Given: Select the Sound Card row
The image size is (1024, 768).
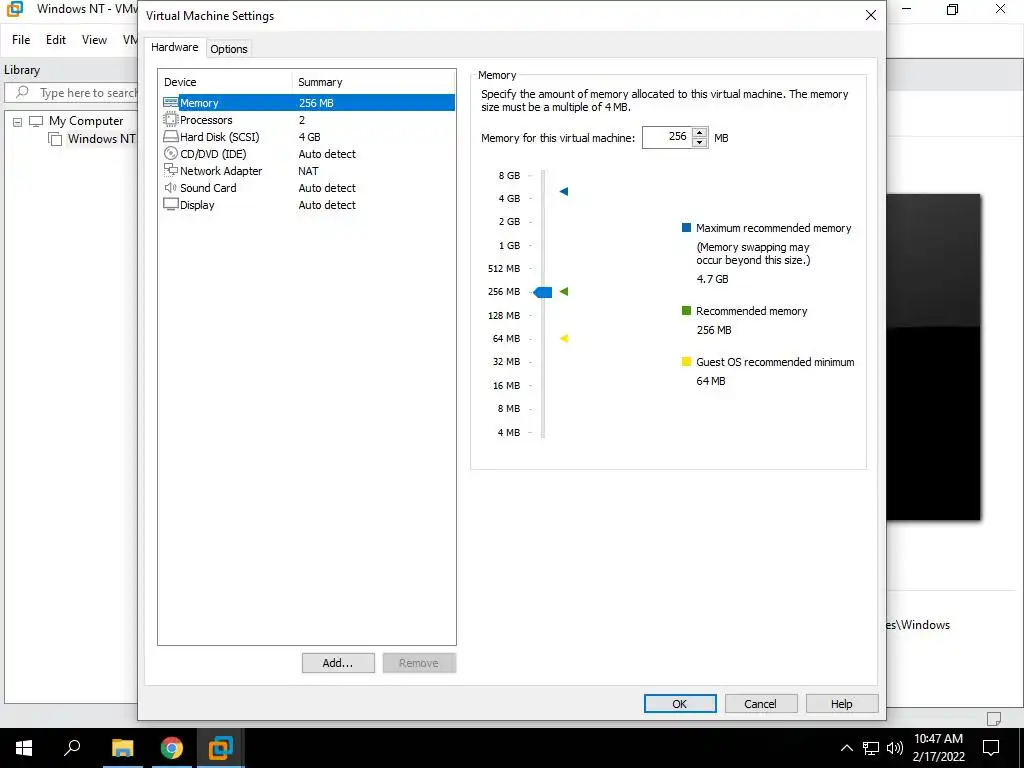Looking at the screenshot, I should pyautogui.click(x=308, y=187).
